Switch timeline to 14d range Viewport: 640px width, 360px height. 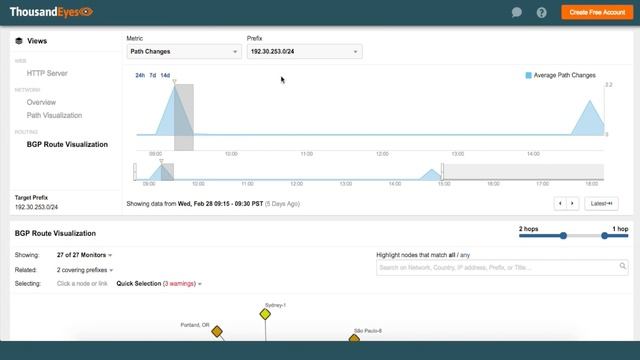coord(165,76)
